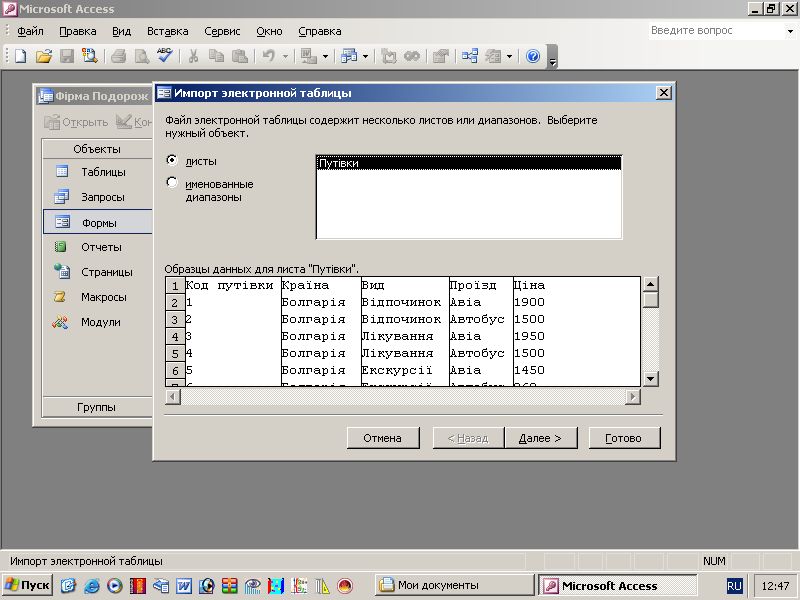The image size is (800, 600).
Task: Open the Правка menu
Action: tap(78, 31)
